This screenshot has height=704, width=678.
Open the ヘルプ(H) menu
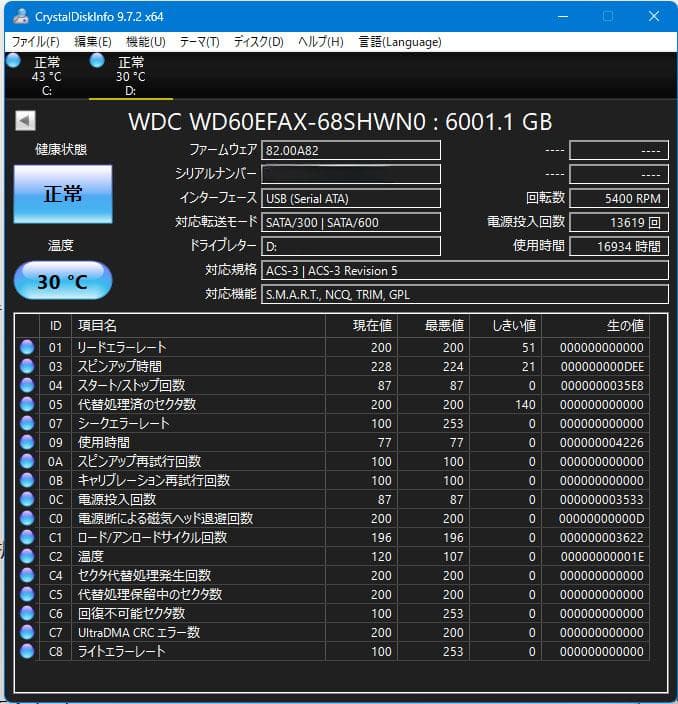point(321,42)
